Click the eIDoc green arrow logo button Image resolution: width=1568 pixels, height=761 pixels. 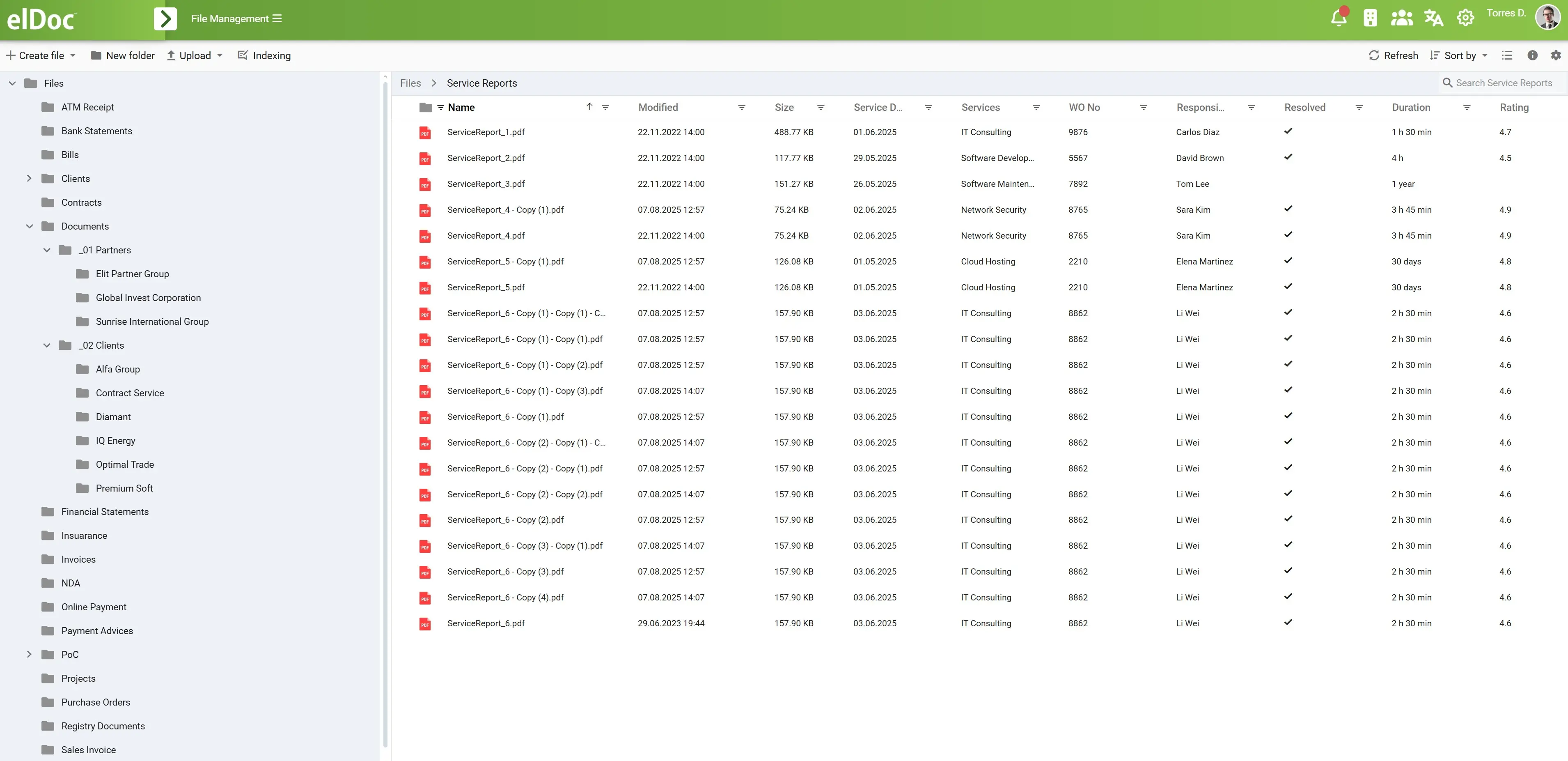(165, 19)
